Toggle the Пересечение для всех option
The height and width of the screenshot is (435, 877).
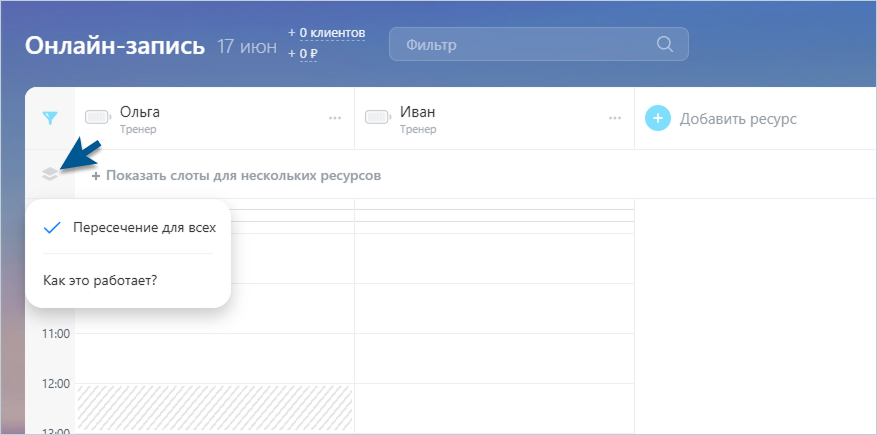tap(129, 228)
